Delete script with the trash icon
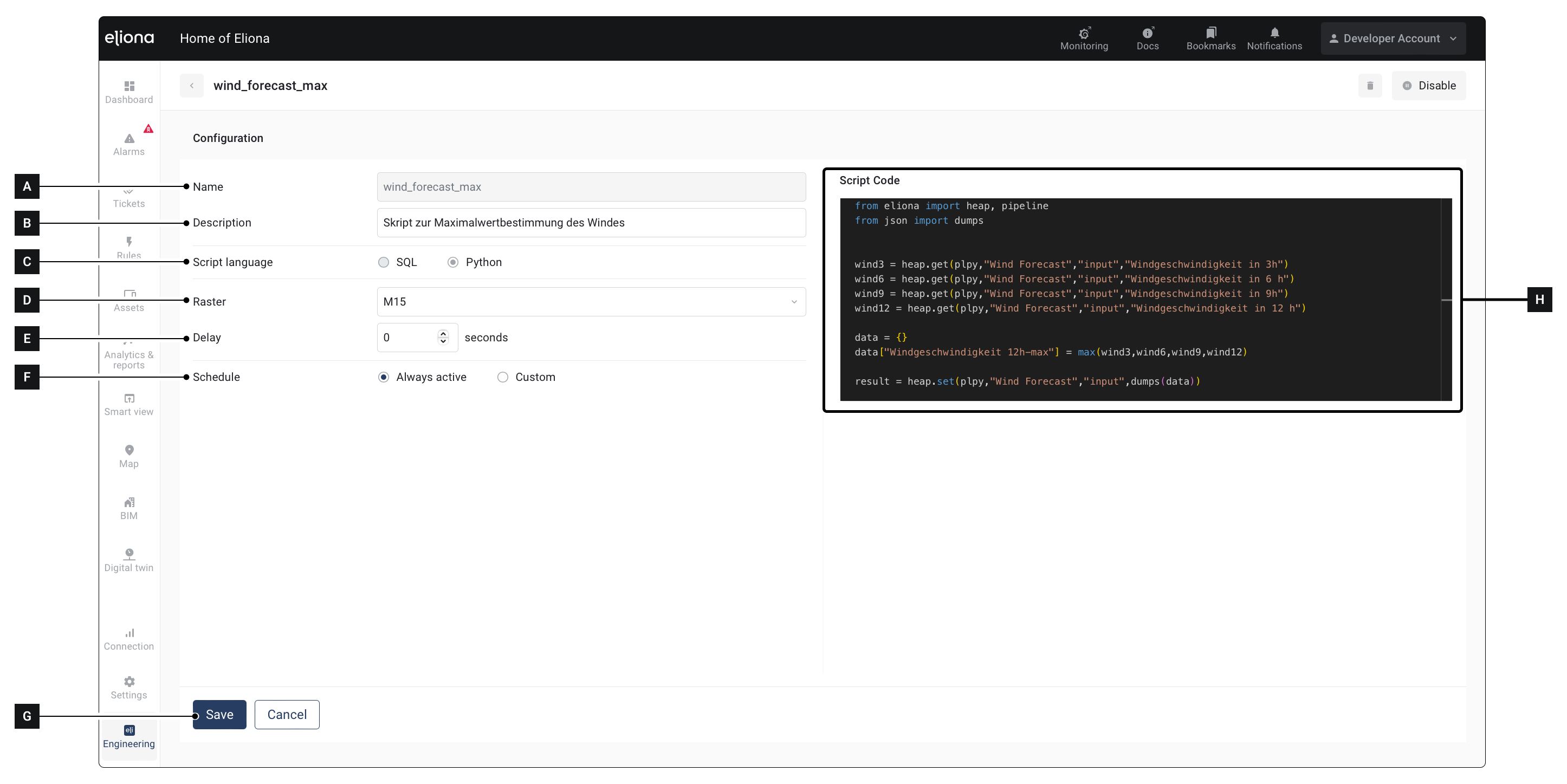The height and width of the screenshot is (784, 1567). tap(1370, 86)
